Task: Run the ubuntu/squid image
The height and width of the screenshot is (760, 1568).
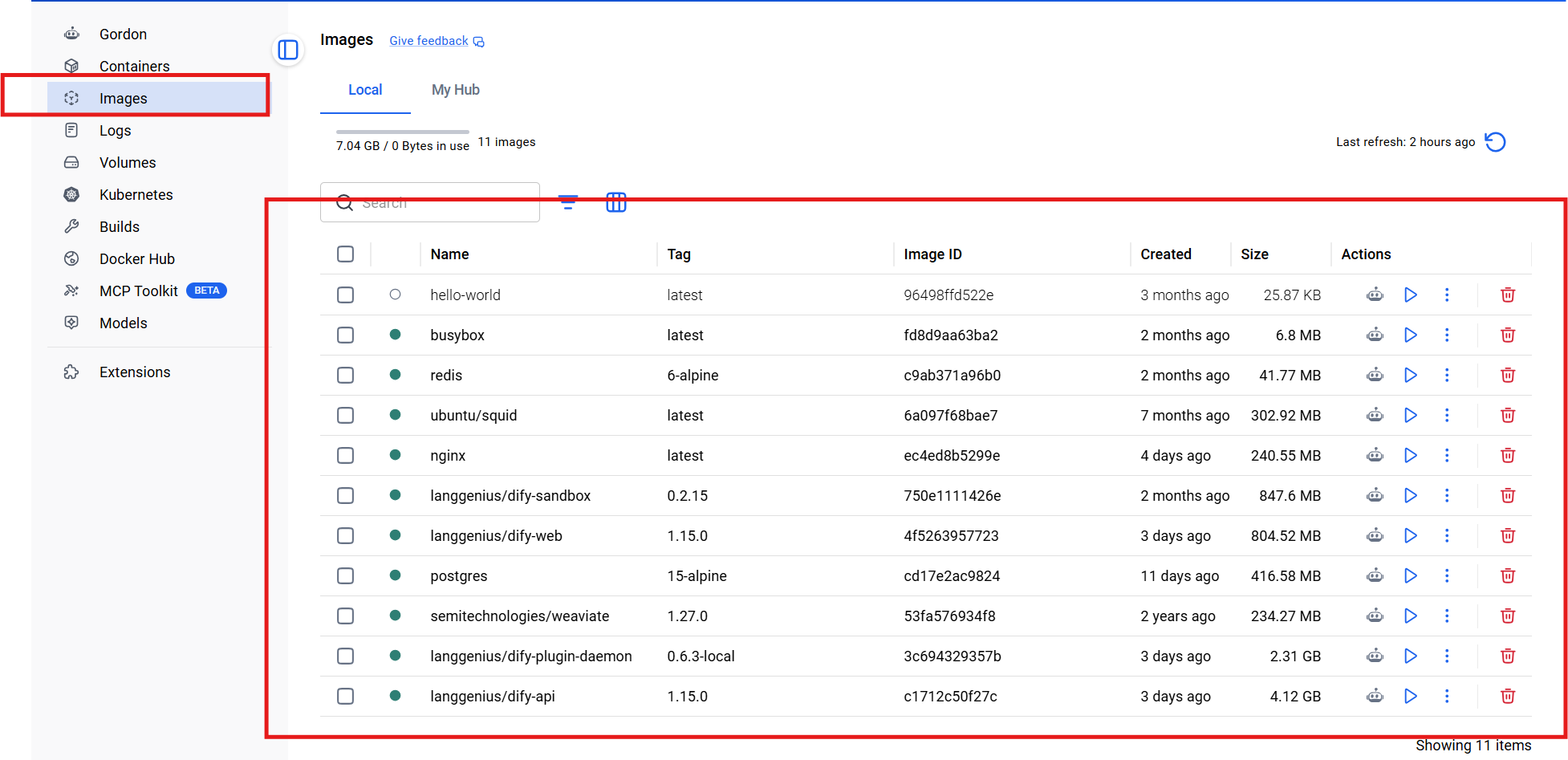Action: pos(1410,415)
